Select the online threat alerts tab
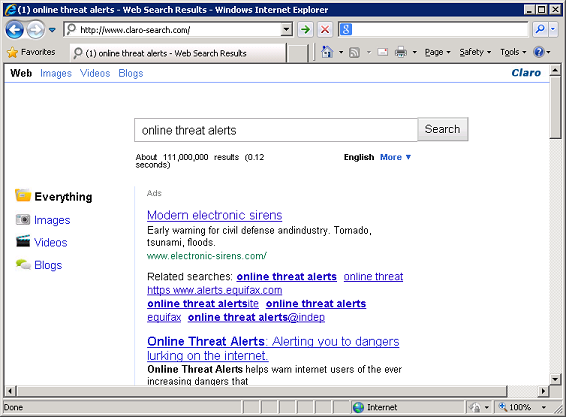This screenshot has height=417, width=566. click(x=178, y=53)
